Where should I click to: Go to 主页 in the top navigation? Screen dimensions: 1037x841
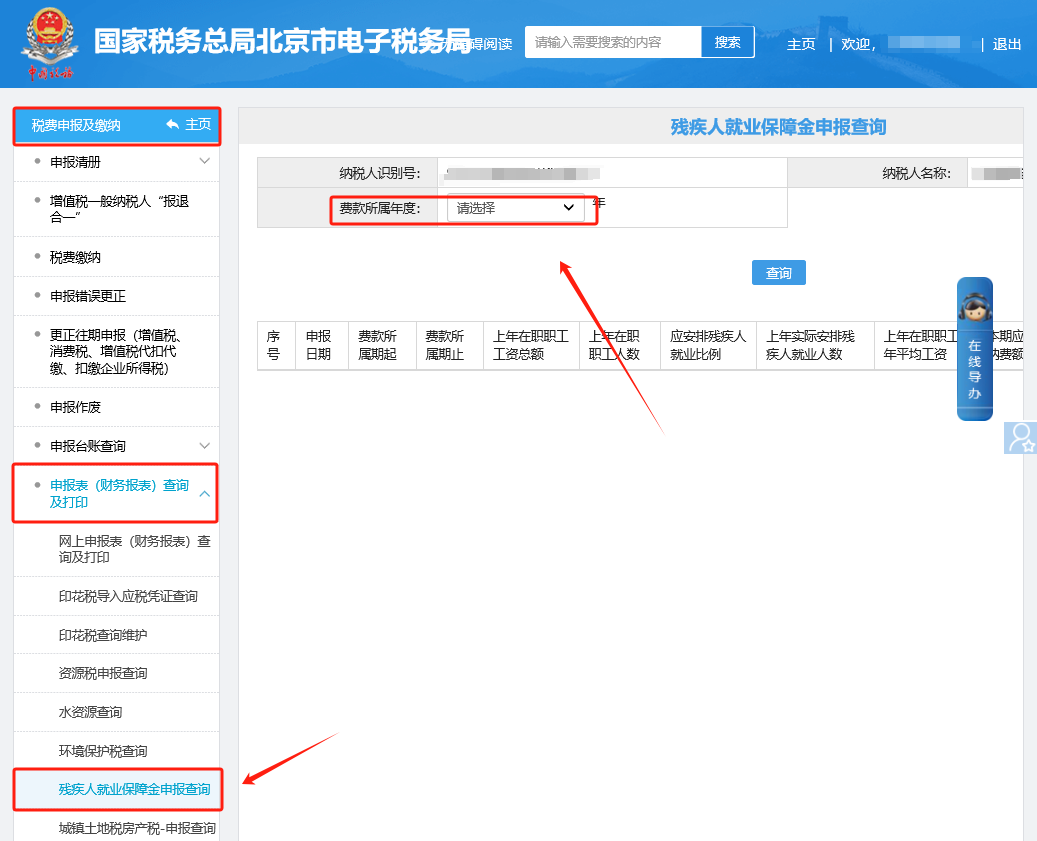point(801,44)
